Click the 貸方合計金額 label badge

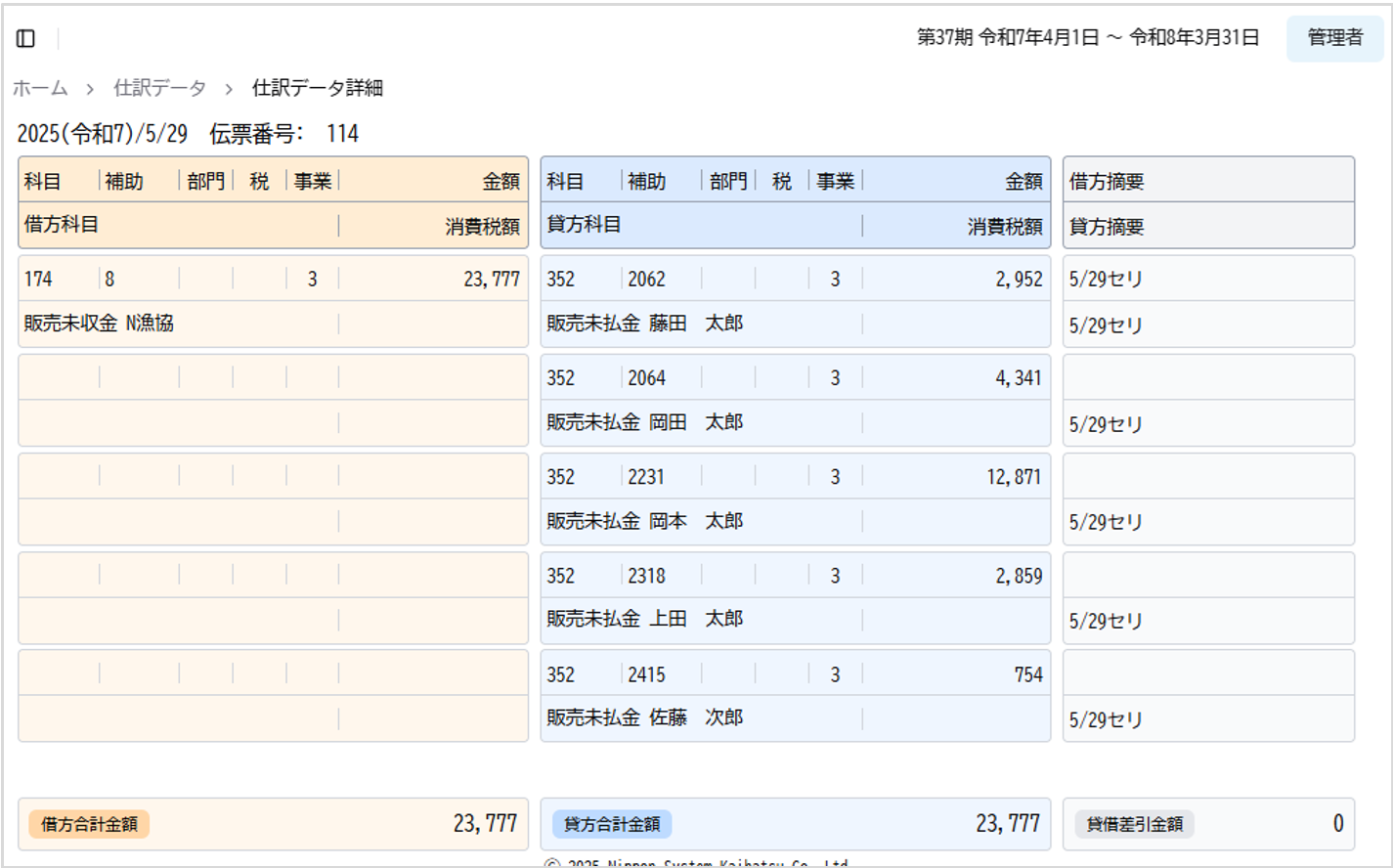[612, 824]
